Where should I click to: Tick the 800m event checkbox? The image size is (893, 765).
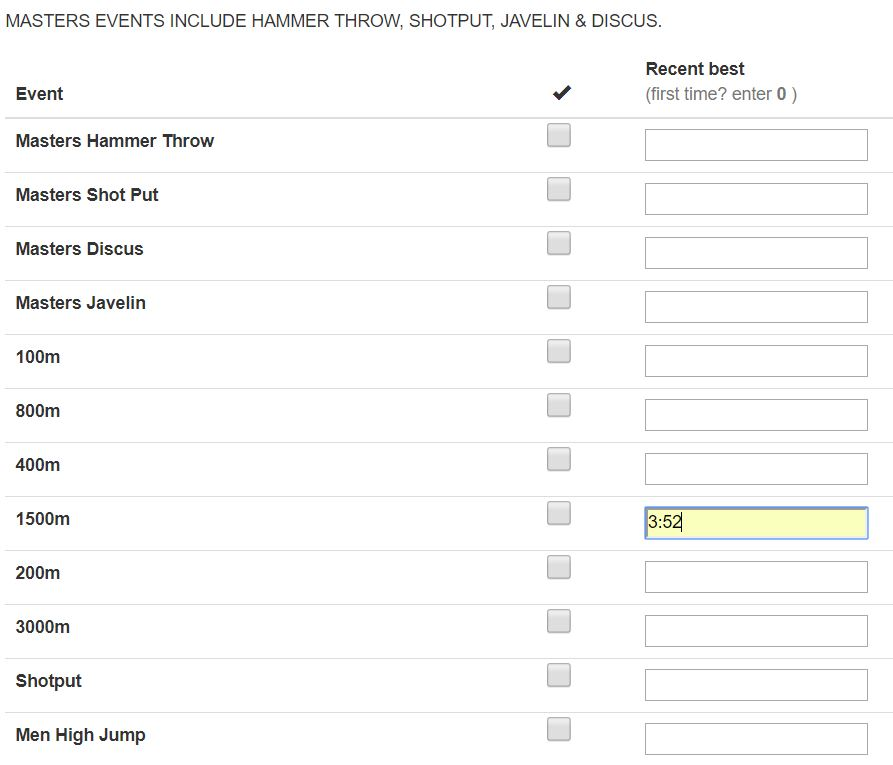pos(559,406)
